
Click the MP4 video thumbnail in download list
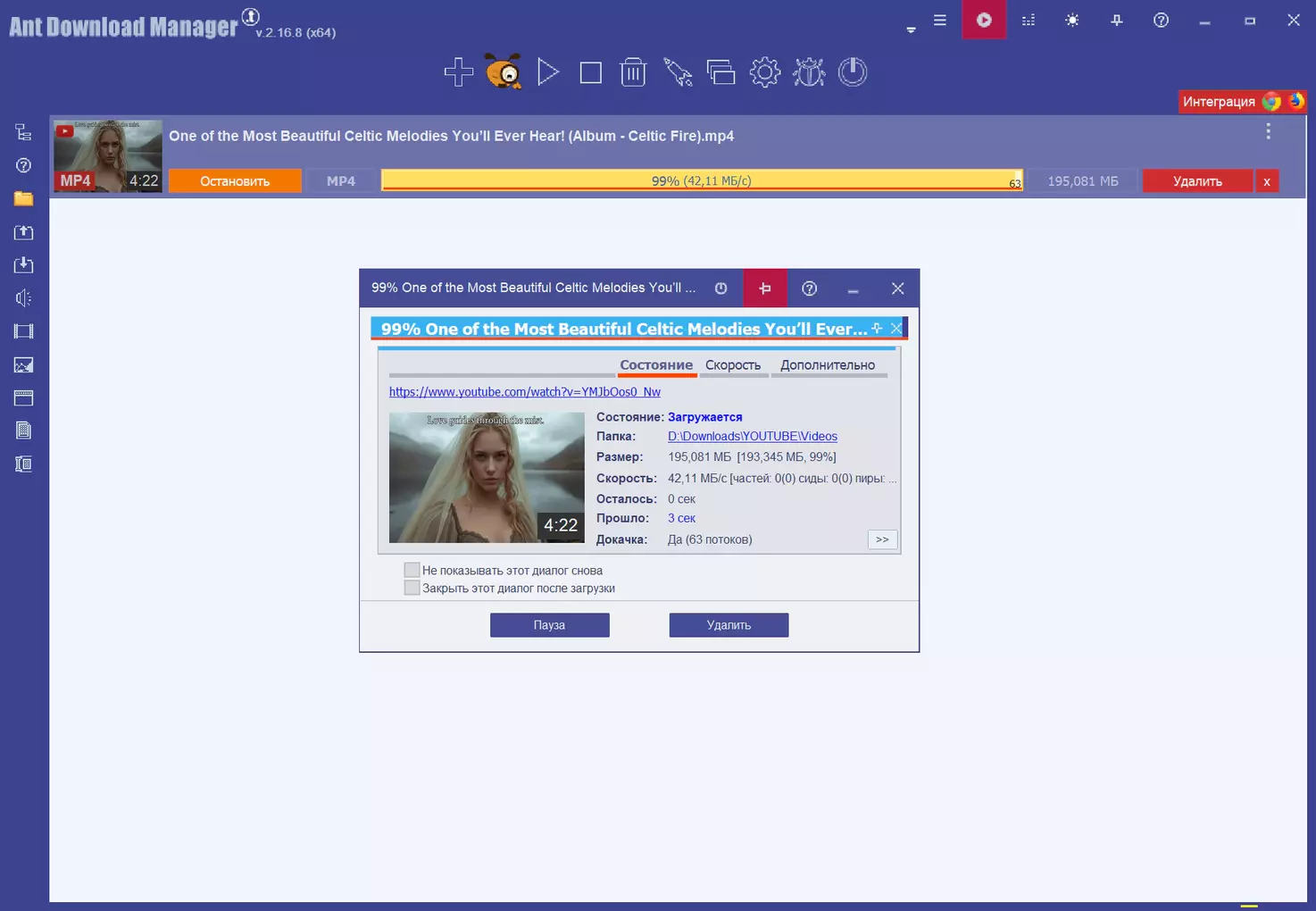pyautogui.click(x=108, y=156)
